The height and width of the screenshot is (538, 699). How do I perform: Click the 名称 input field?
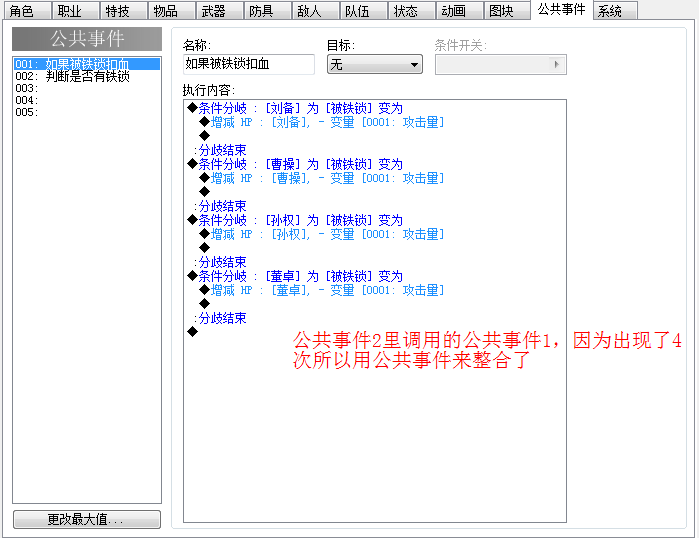pyautogui.click(x=249, y=64)
